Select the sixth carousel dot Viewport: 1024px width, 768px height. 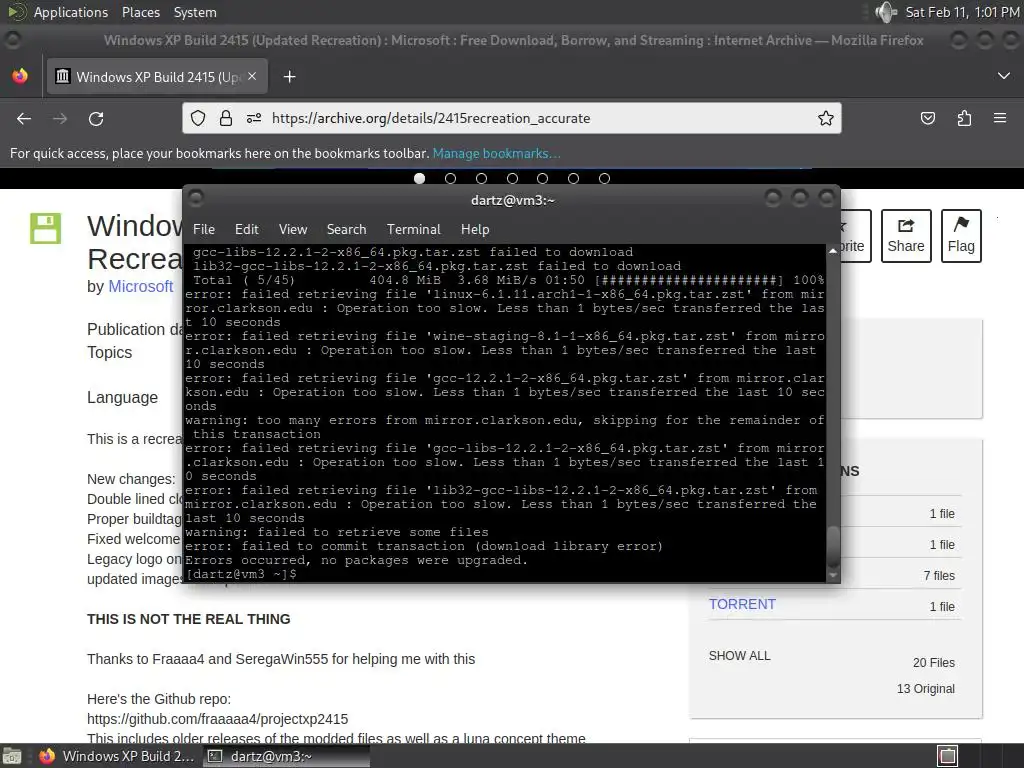pyautogui.click(x=573, y=178)
